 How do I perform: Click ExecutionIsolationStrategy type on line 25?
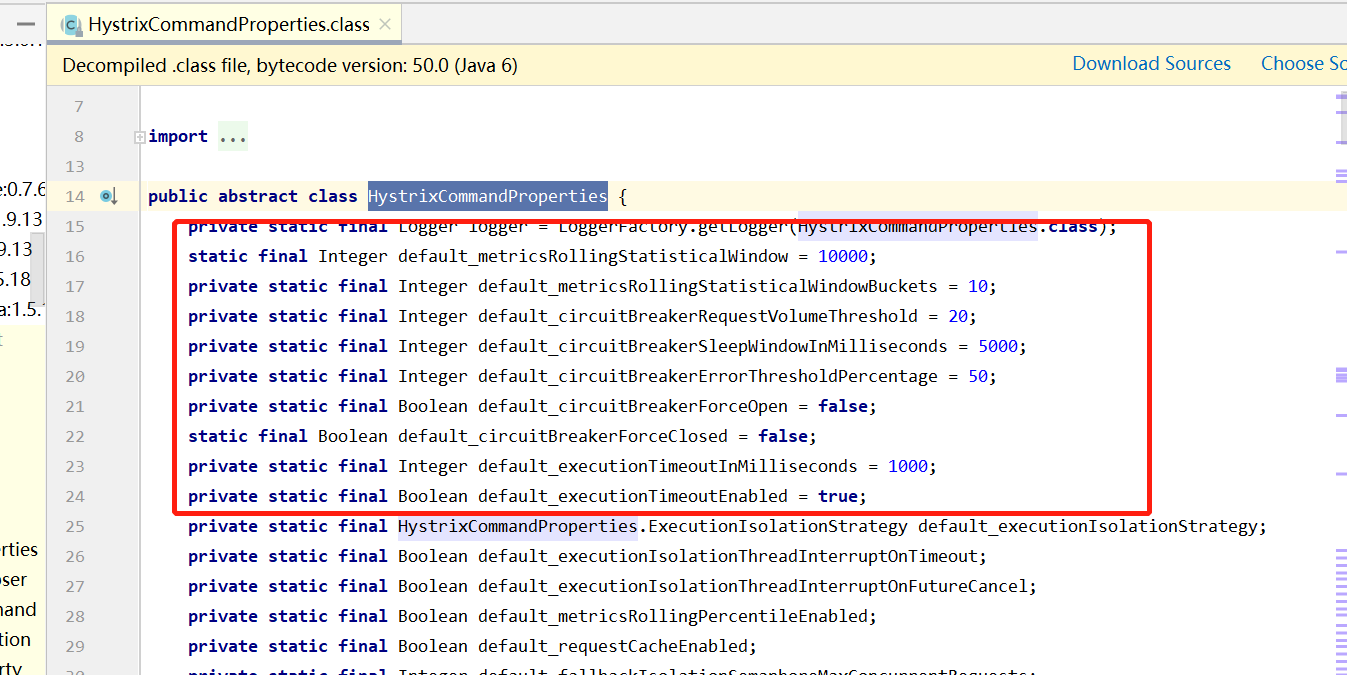point(777,526)
